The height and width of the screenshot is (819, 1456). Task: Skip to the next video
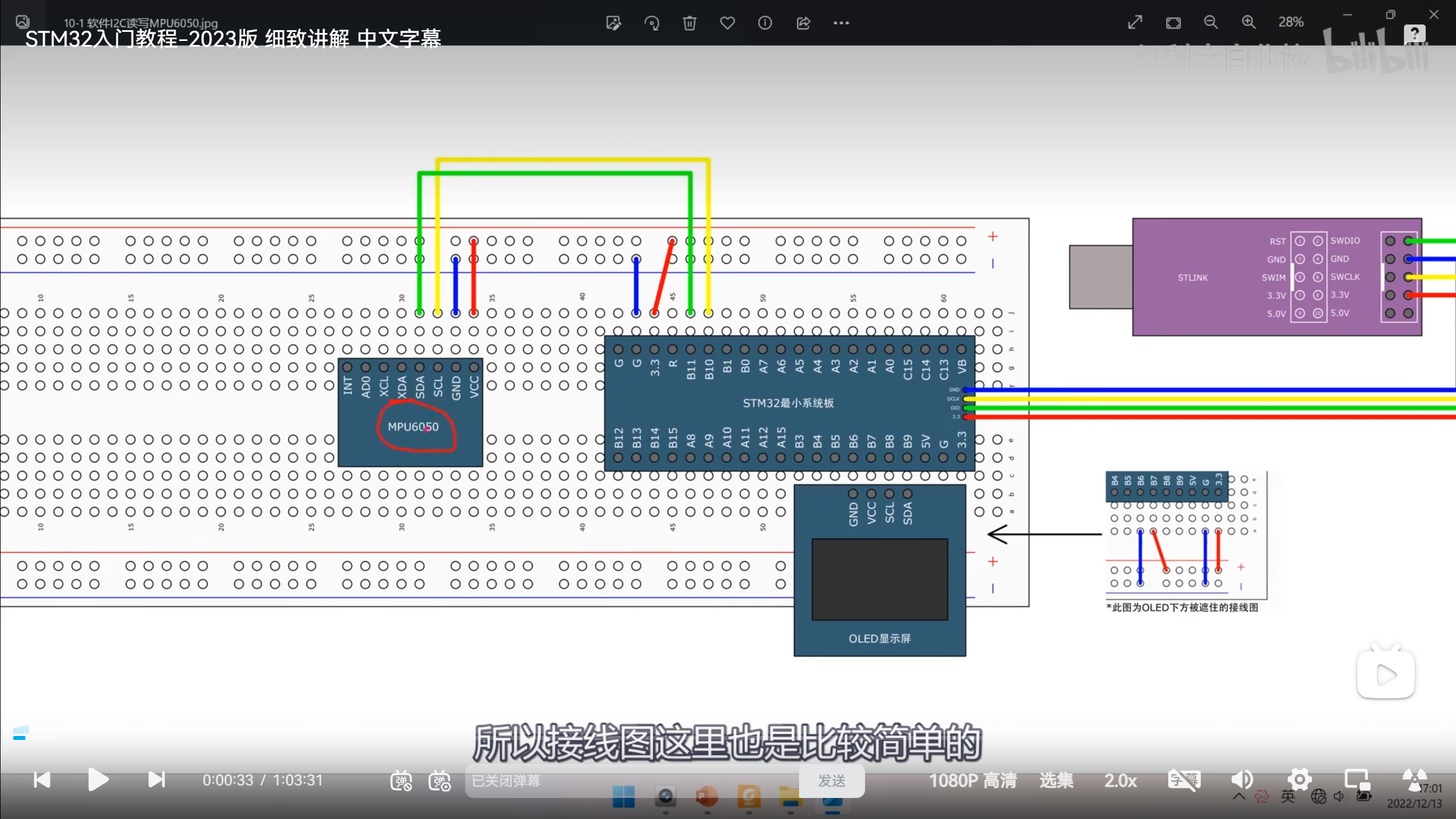pyautogui.click(x=156, y=780)
